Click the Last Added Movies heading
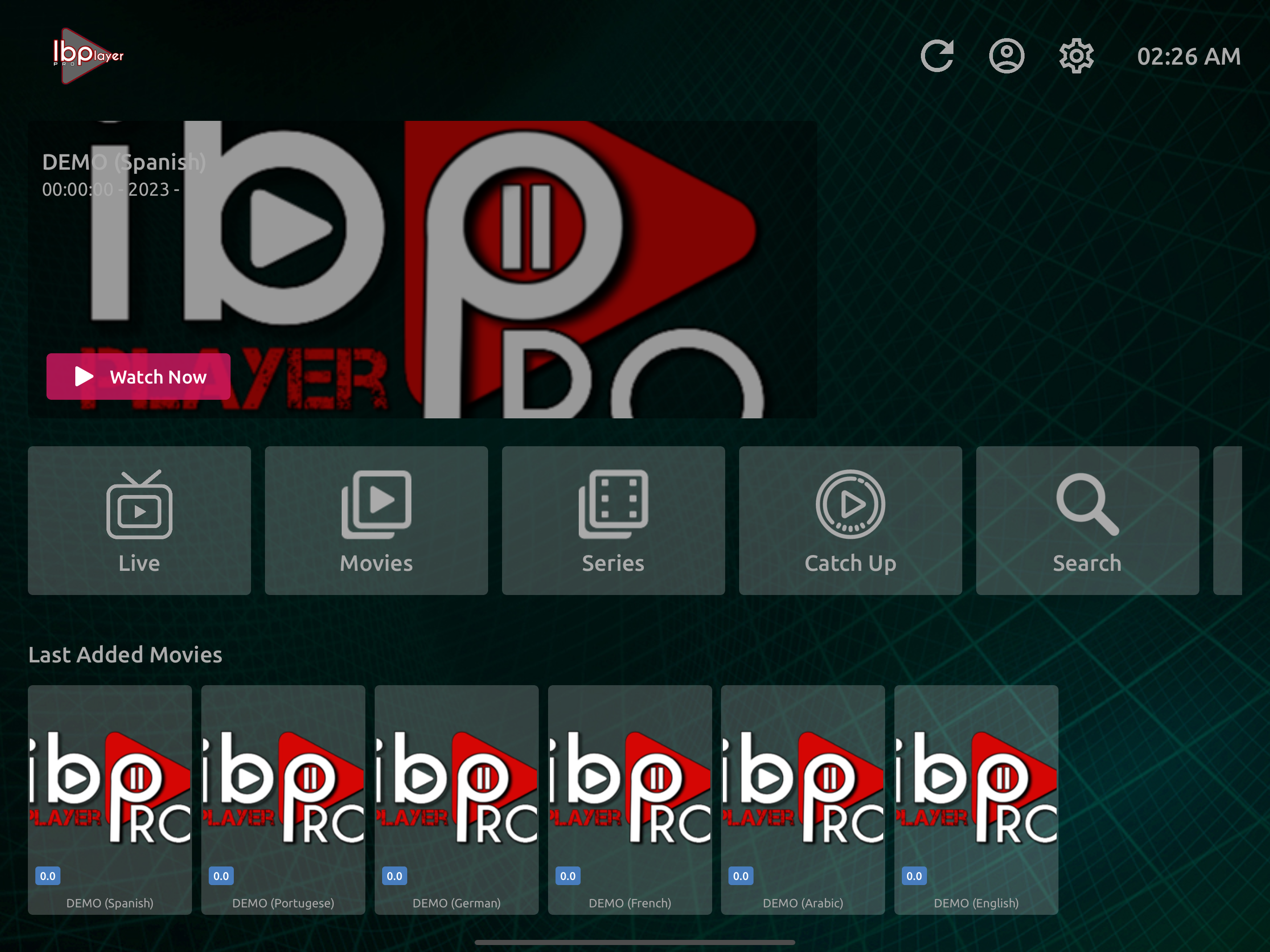 coord(125,654)
